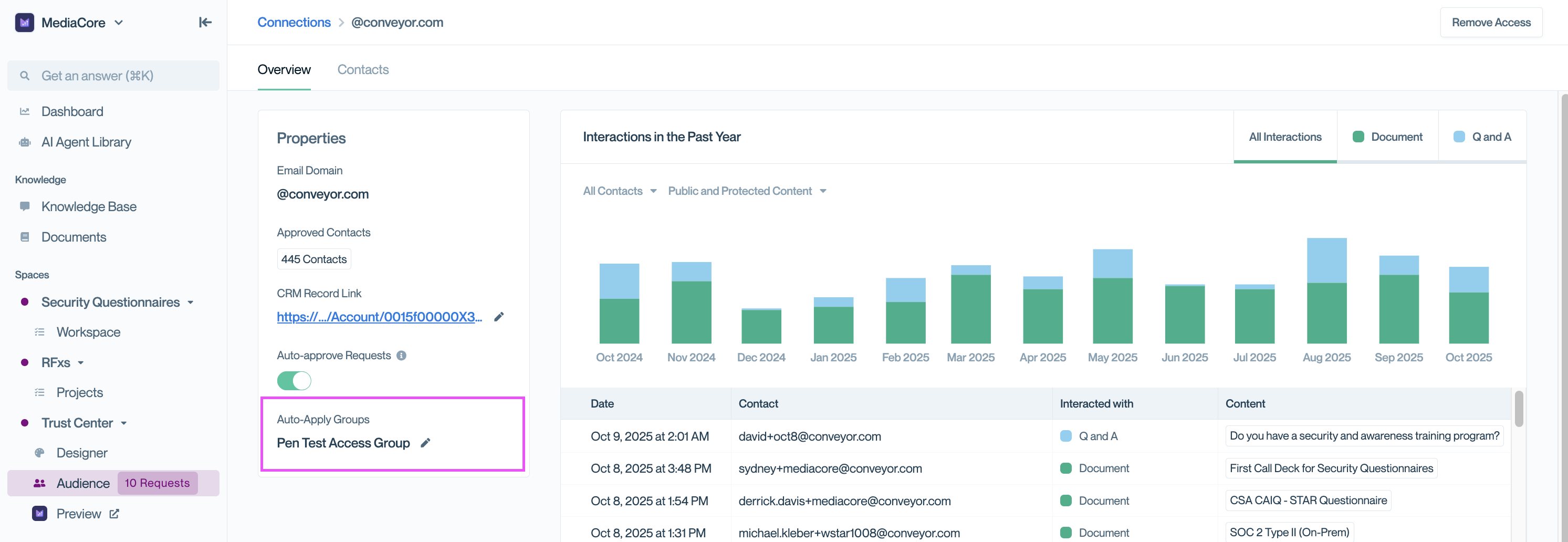Click contact derrick.davis+mediacore@conveyor.com

pyautogui.click(x=844, y=501)
